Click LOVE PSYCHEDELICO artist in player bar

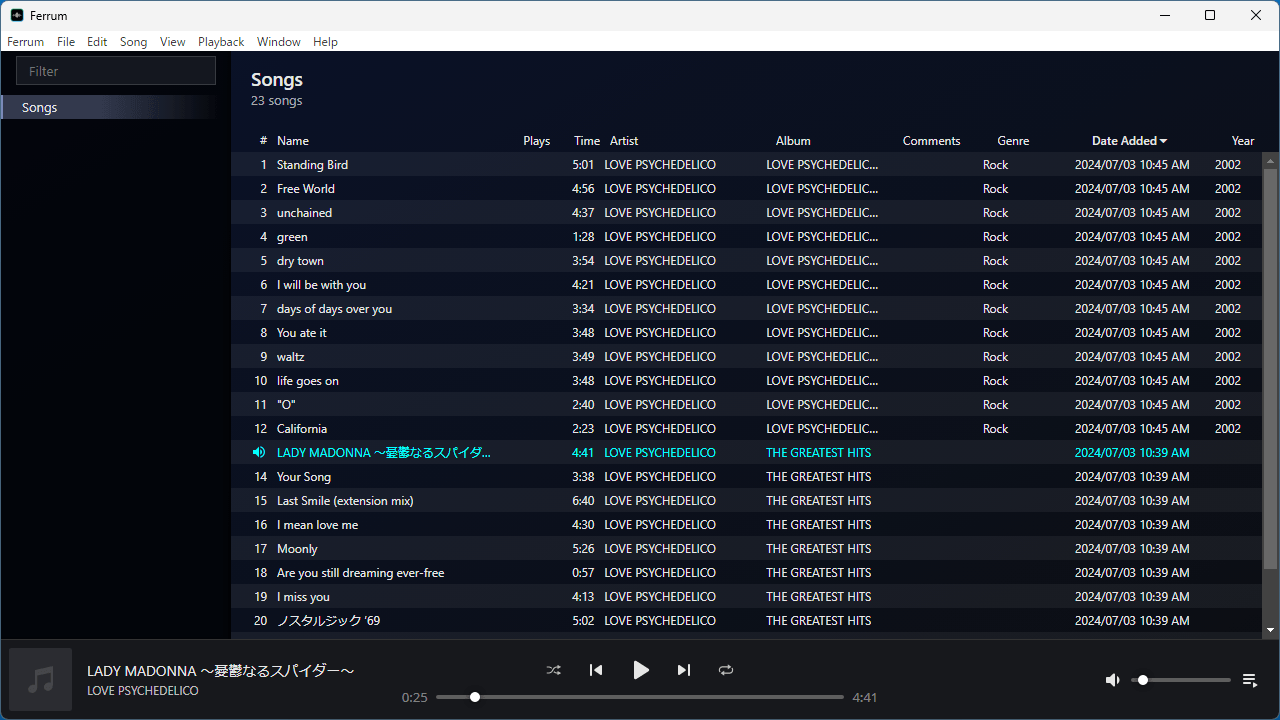tap(143, 691)
